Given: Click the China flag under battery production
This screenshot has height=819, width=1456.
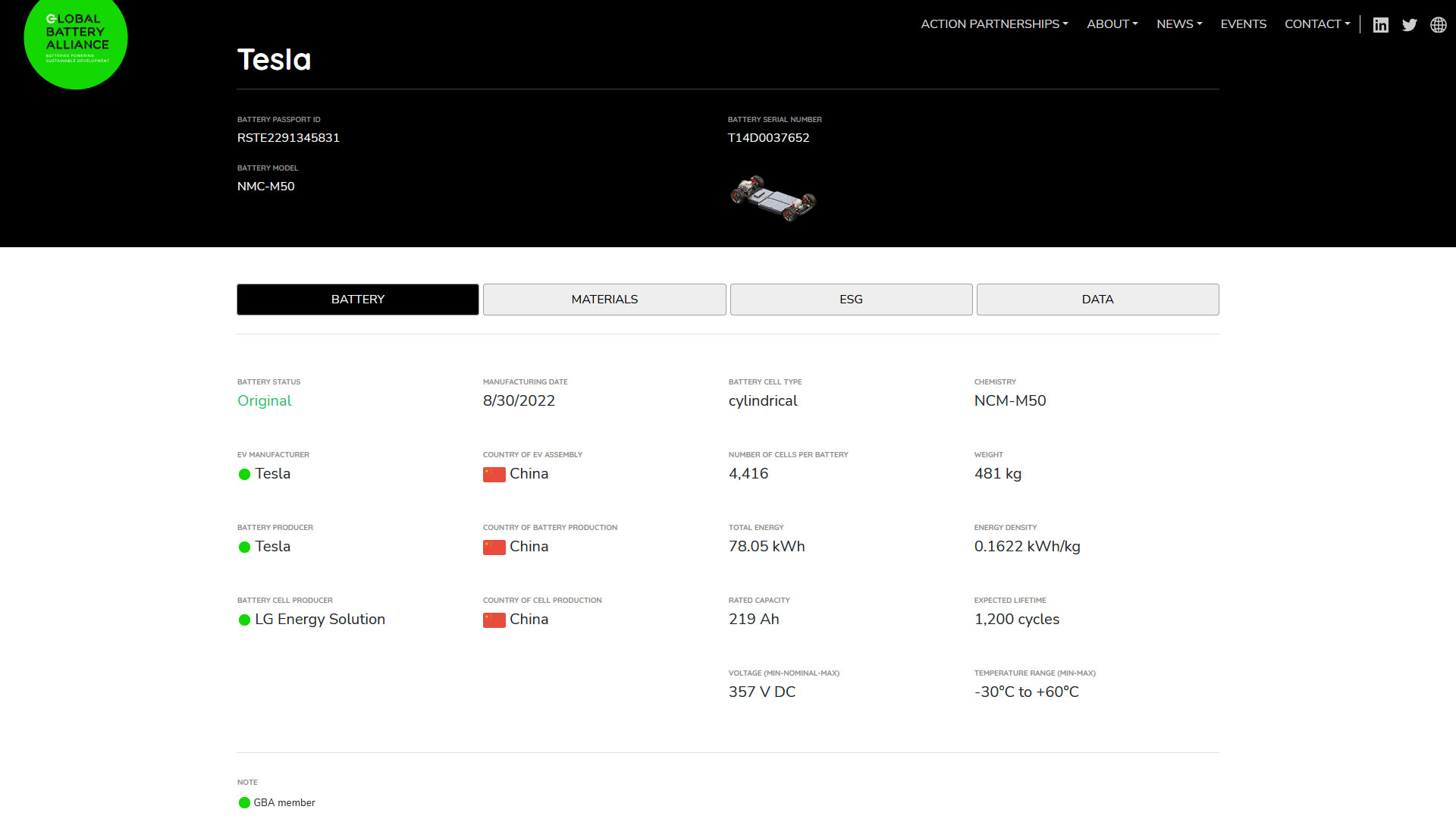Looking at the screenshot, I should click(494, 548).
